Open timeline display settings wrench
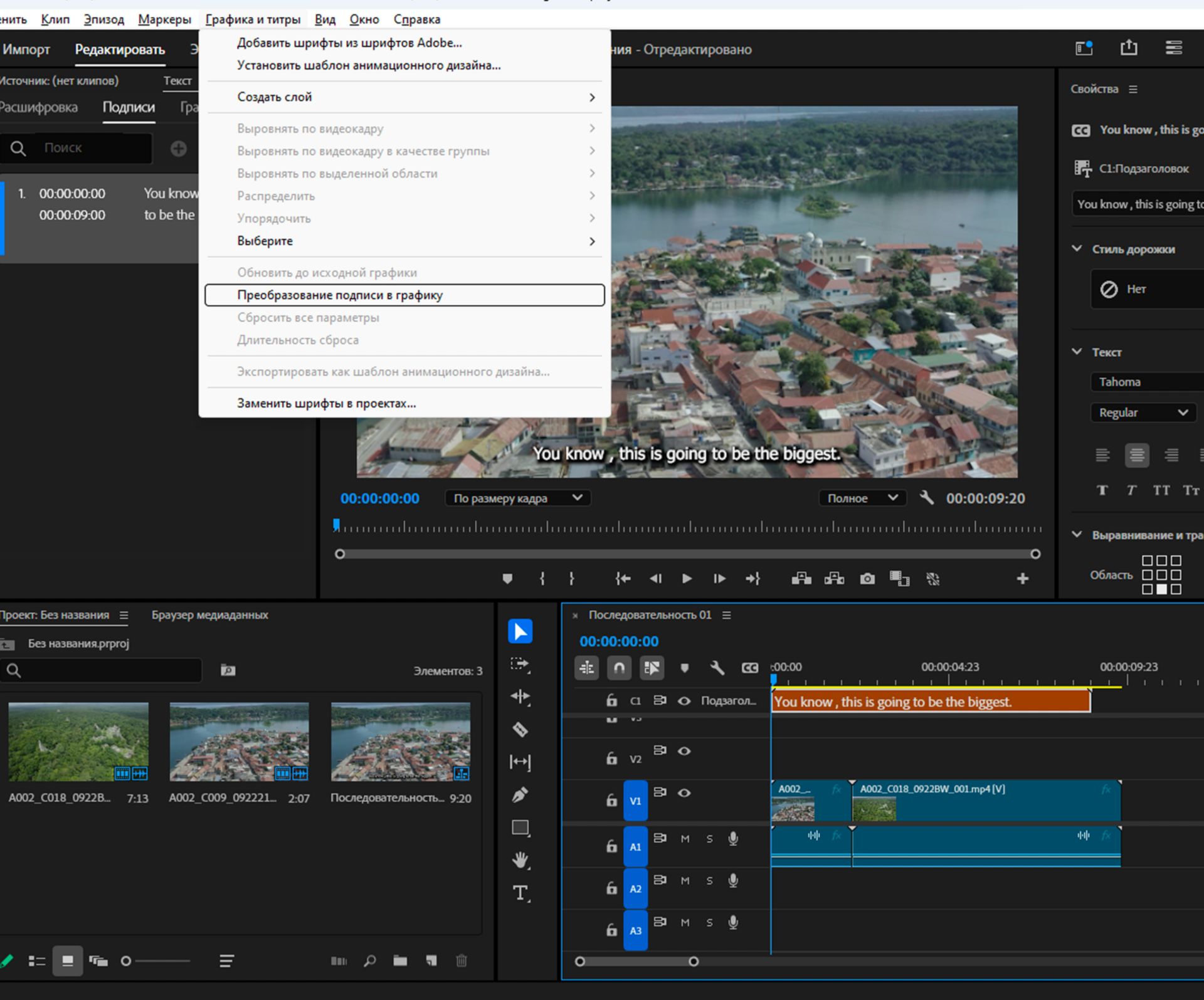 pyautogui.click(x=717, y=668)
